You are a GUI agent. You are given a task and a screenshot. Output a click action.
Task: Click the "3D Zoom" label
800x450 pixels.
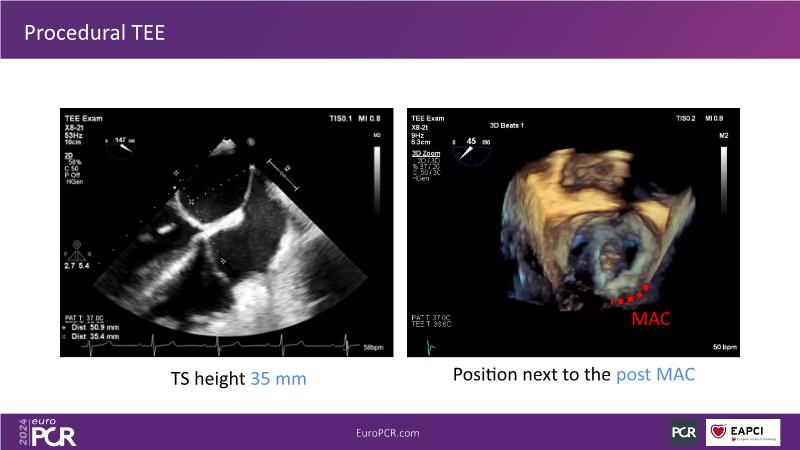pyautogui.click(x=427, y=152)
